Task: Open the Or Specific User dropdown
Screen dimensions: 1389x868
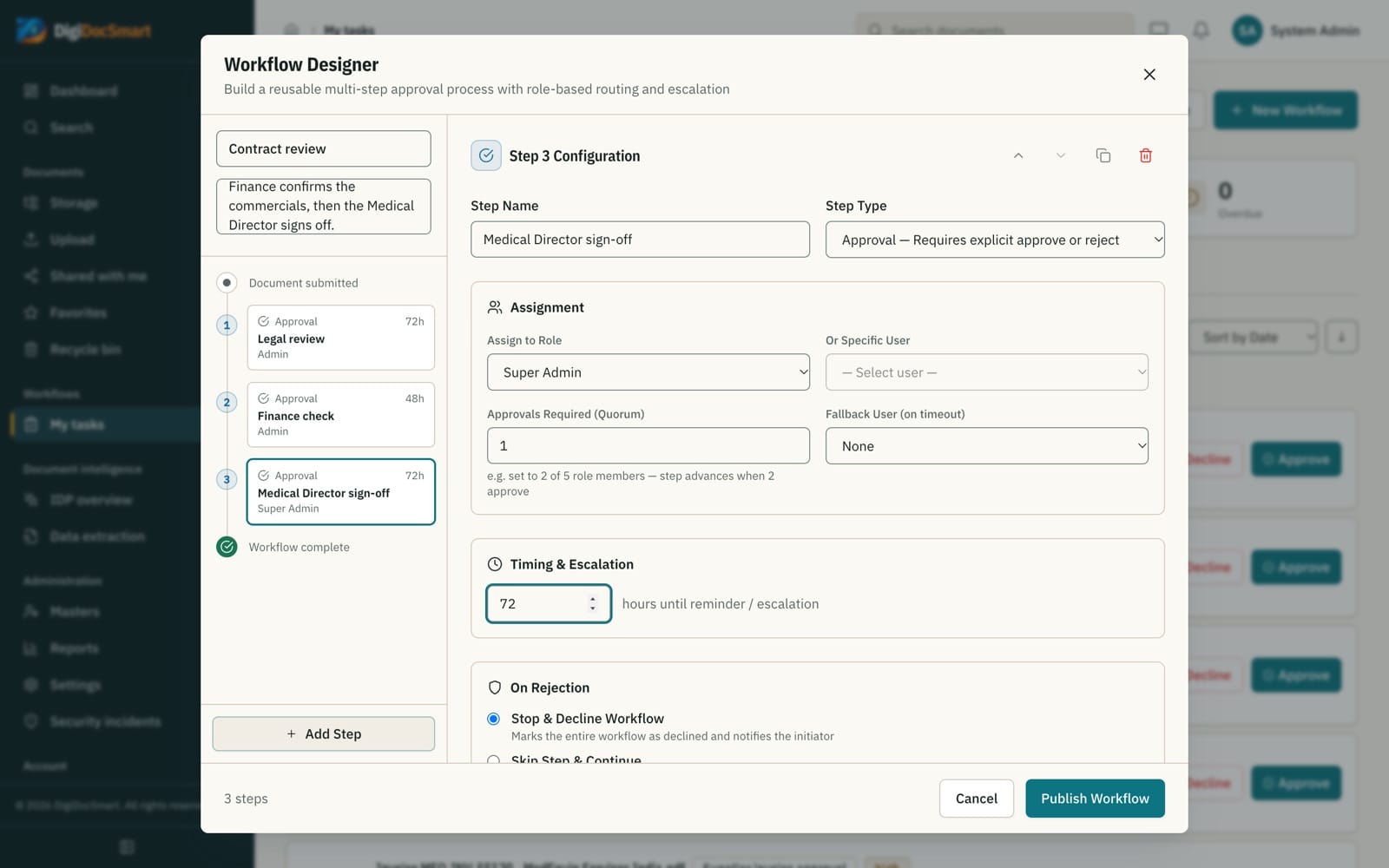Action: coord(987,372)
